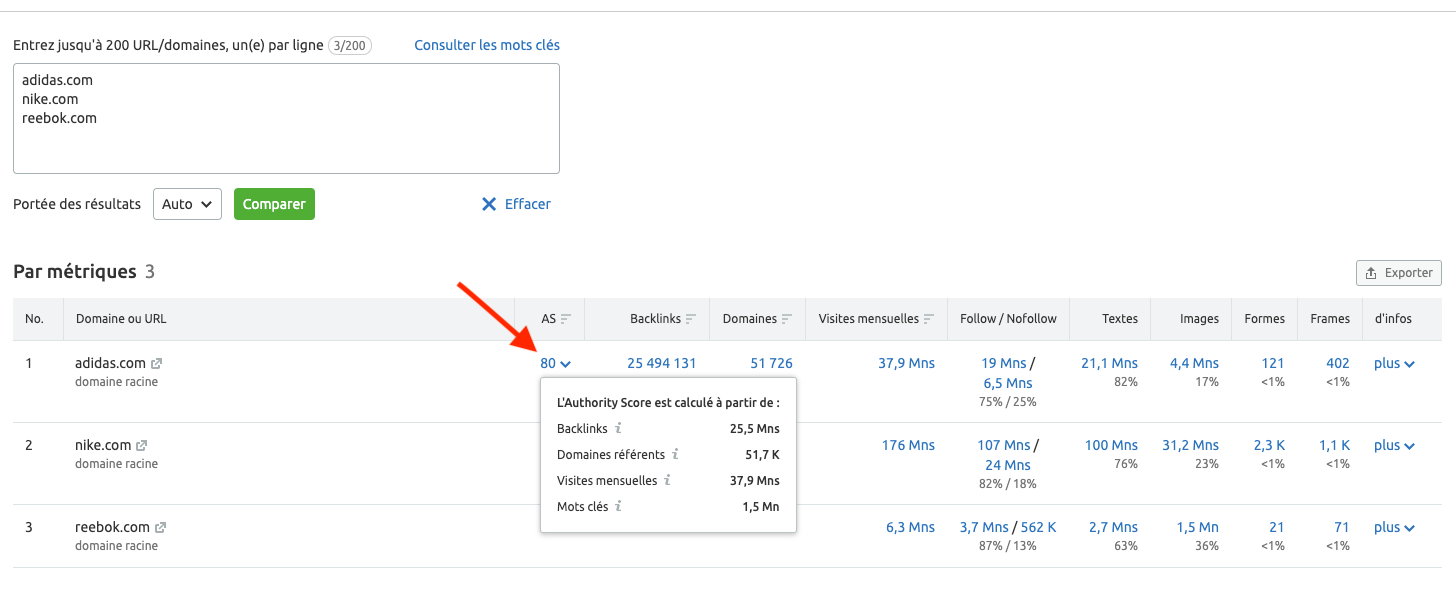
Task: Click adidas.com nofollow 6,5 Mns
Action: point(1008,383)
